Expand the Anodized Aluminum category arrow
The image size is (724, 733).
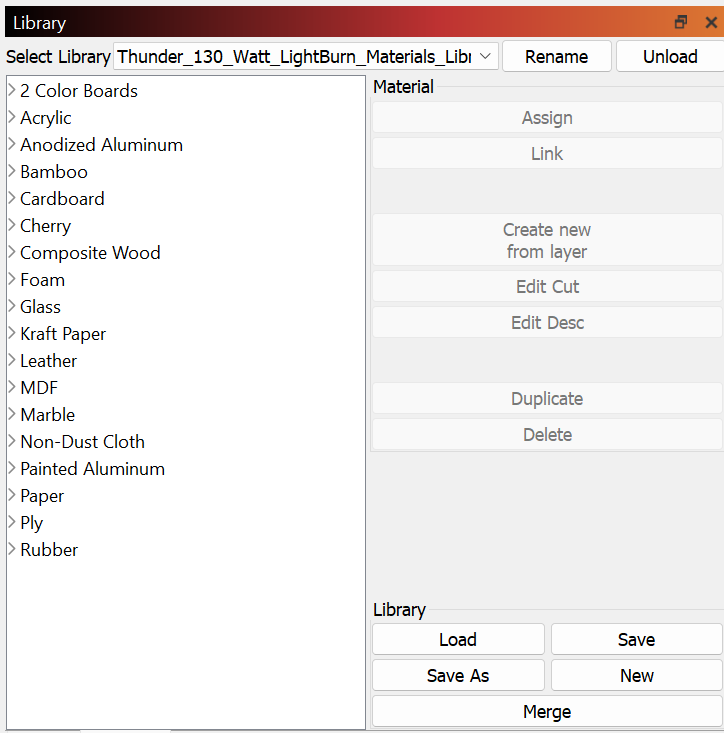coord(12,145)
